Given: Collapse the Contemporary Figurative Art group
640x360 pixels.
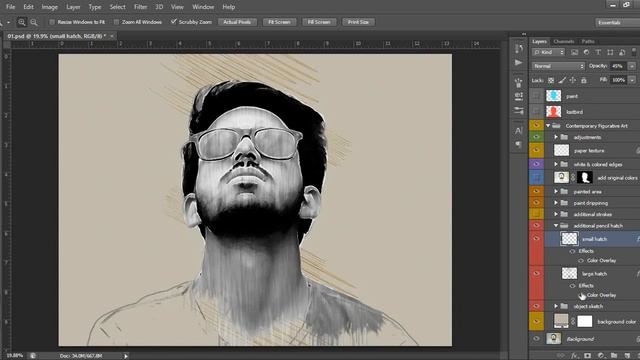Looking at the screenshot, I should click(548, 126).
